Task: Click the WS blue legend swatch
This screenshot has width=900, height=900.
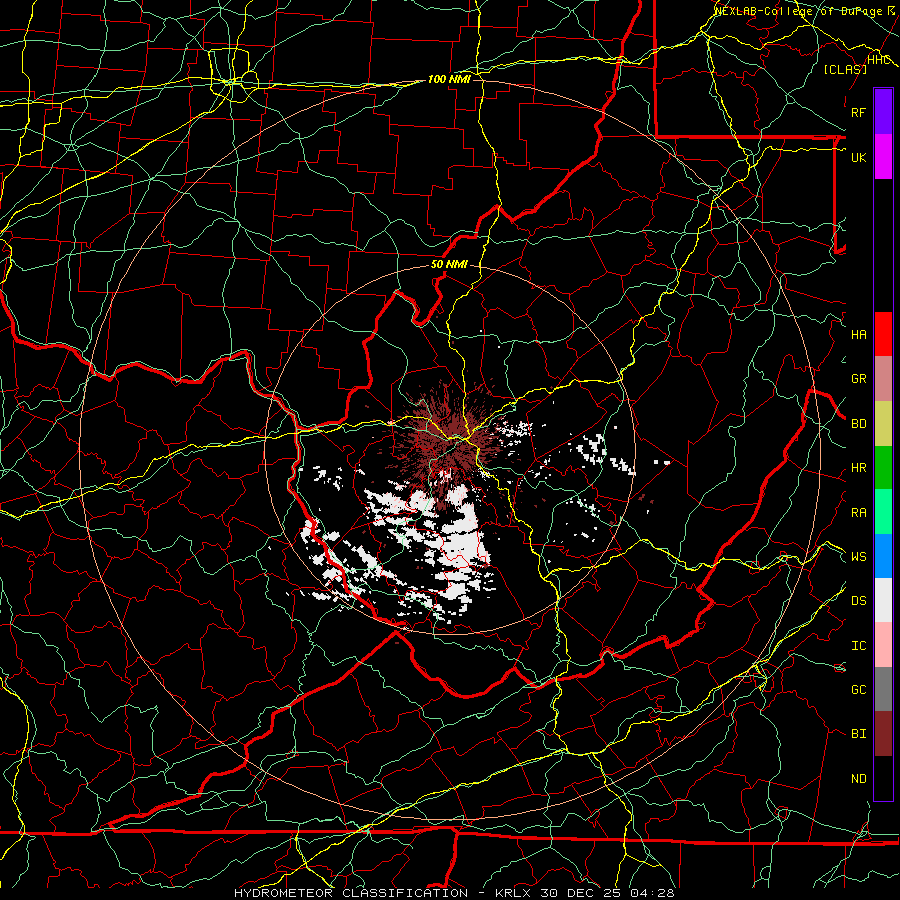Action: pos(883,556)
